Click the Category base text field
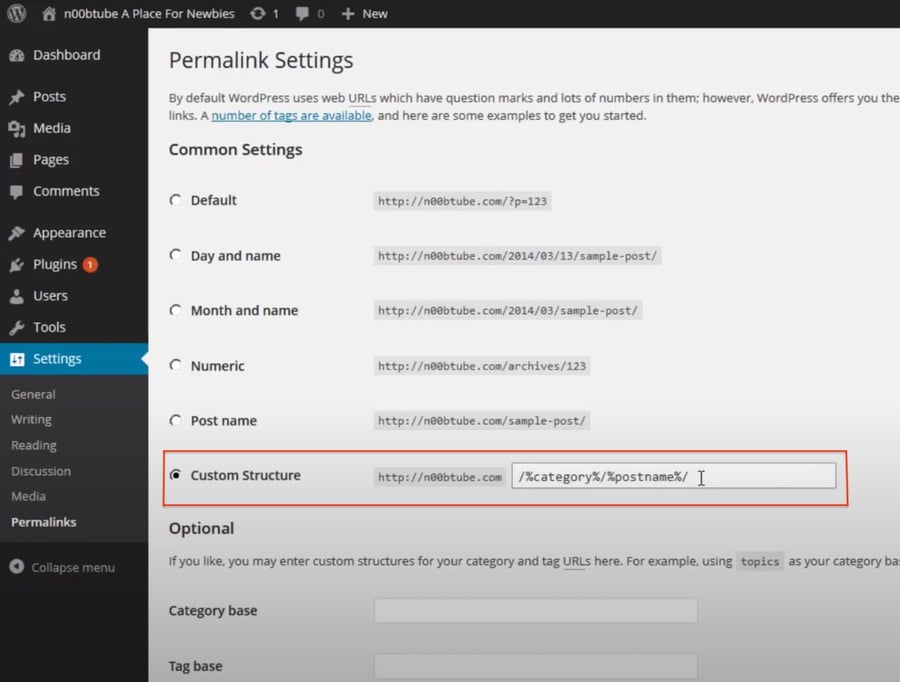The image size is (900, 682). (x=535, y=611)
